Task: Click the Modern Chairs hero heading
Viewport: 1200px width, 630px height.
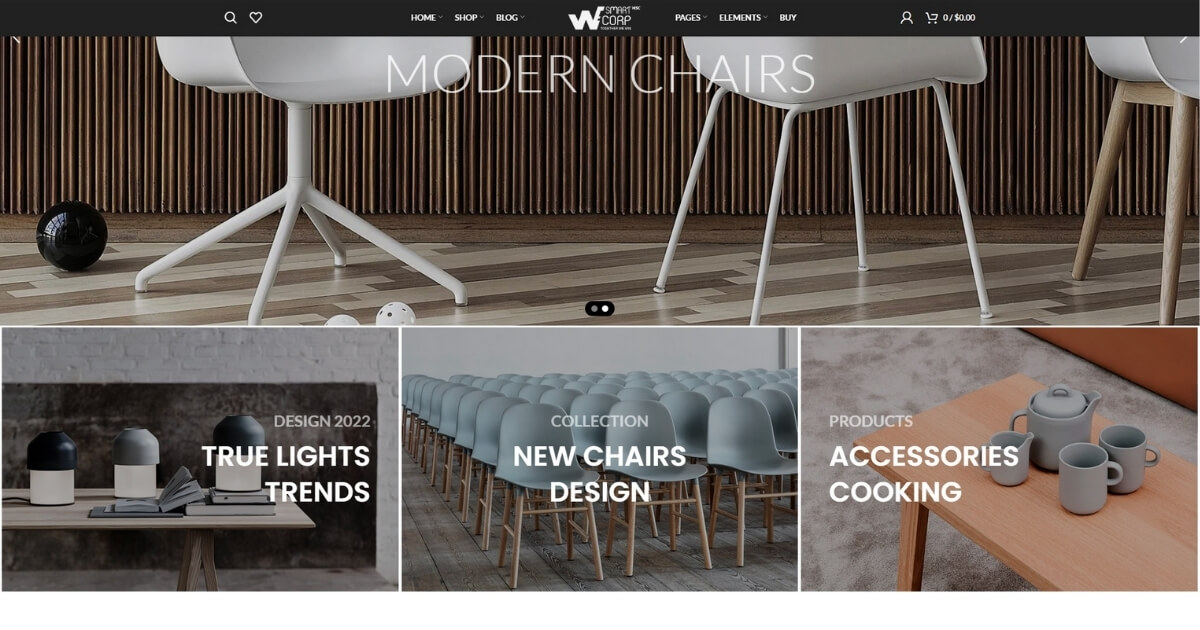Action: 600,74
